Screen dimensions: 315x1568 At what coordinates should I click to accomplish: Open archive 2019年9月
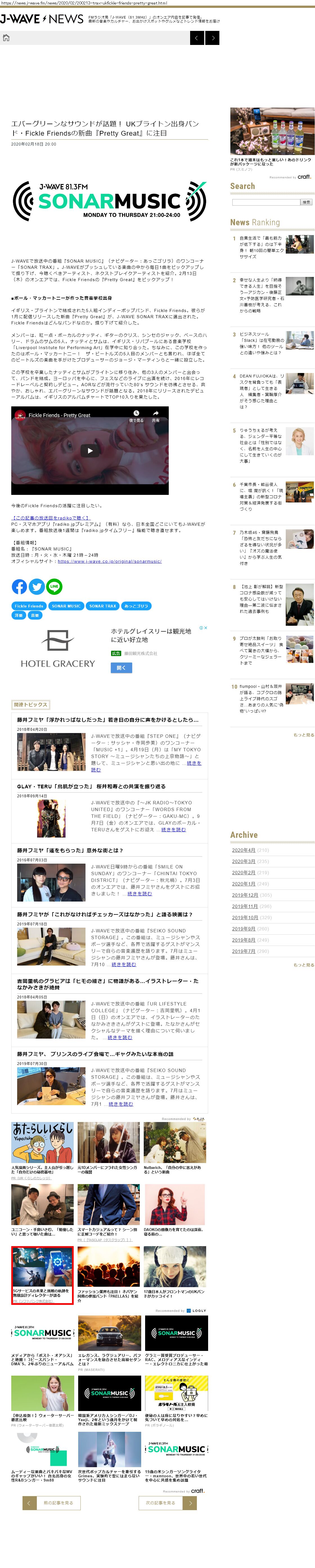tap(244, 929)
